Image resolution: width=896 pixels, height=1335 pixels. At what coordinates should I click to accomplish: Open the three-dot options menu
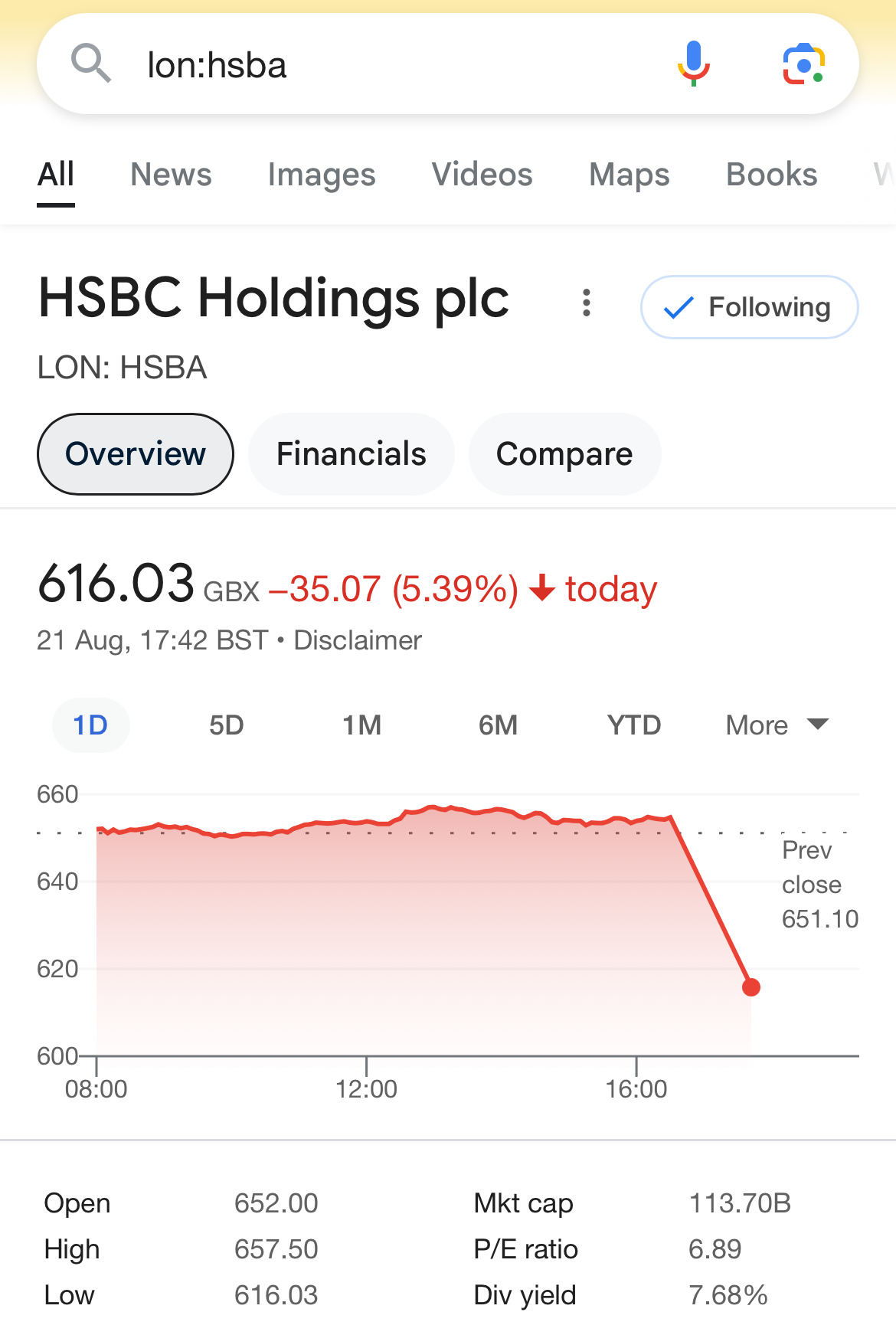pyautogui.click(x=587, y=303)
